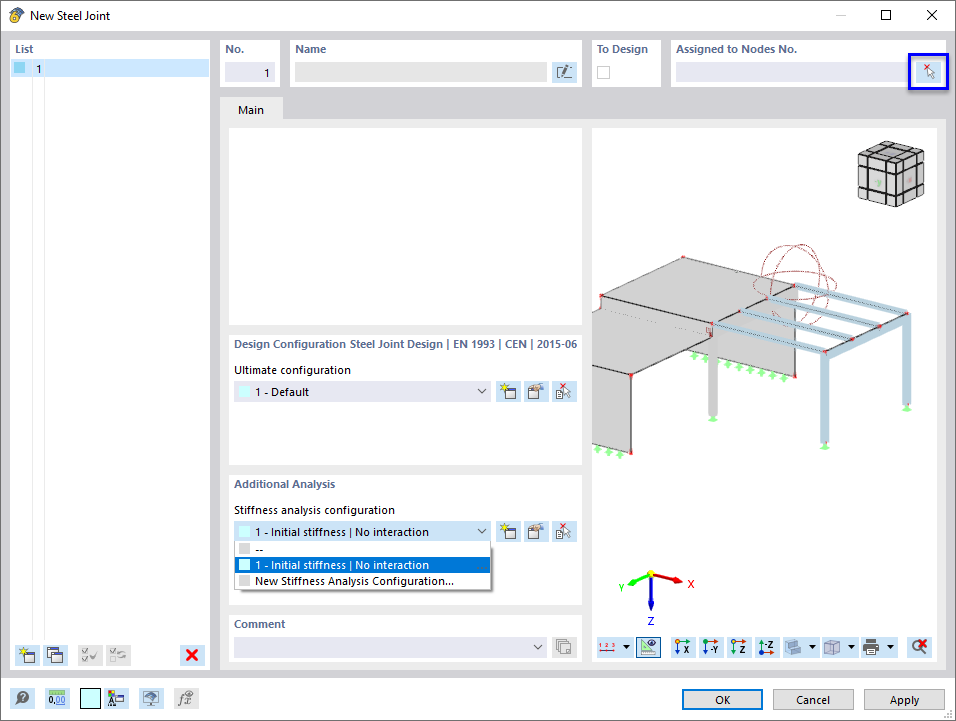This screenshot has width=956, height=721.
Task: Create a new ultimate configuration via the star icon
Action: 507,391
